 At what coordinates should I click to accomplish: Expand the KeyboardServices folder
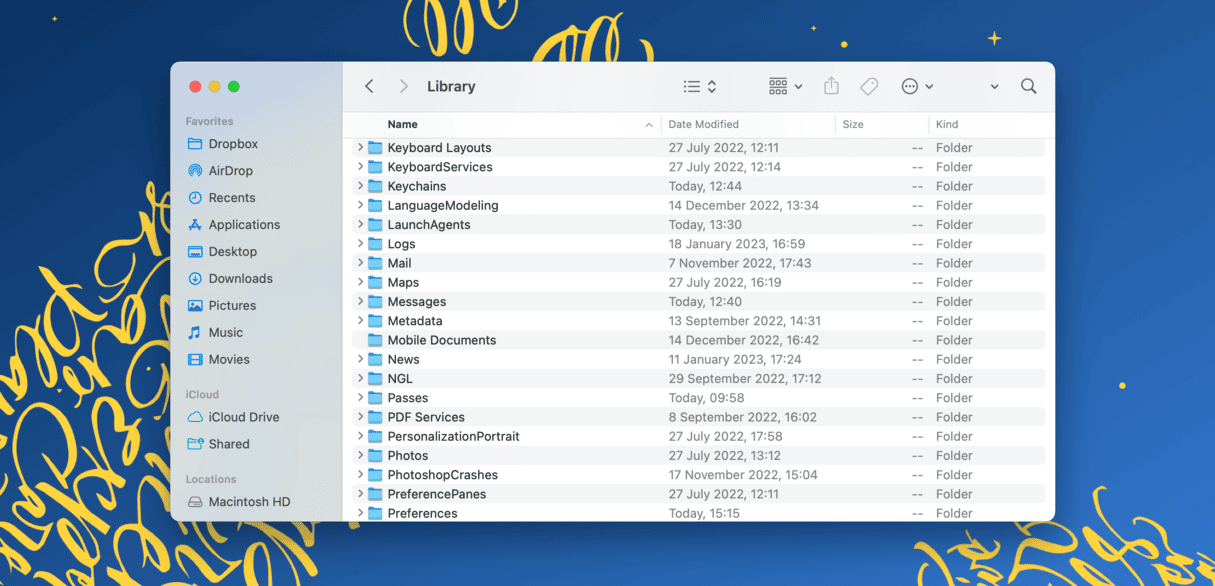(360, 167)
